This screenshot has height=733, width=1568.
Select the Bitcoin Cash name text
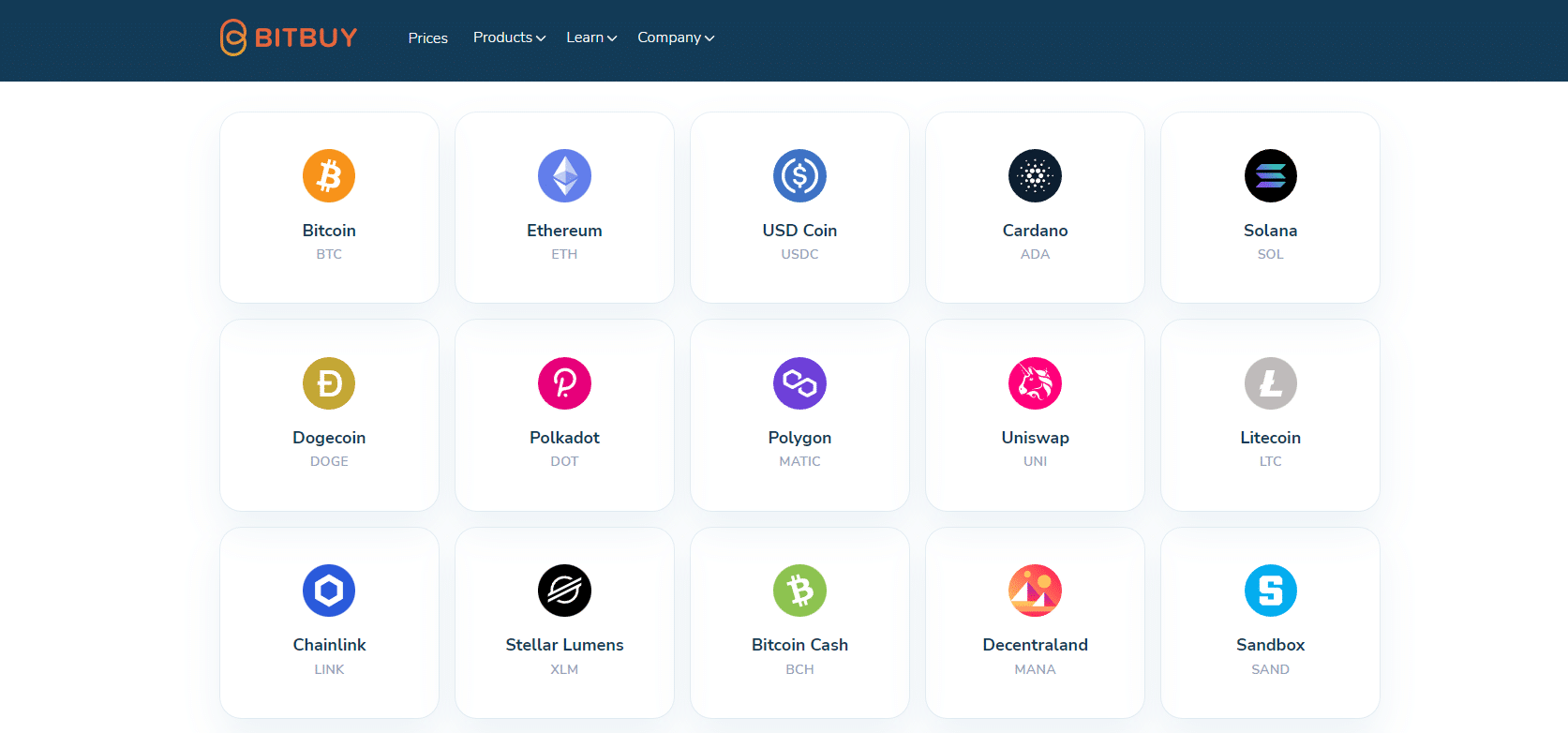click(x=799, y=645)
